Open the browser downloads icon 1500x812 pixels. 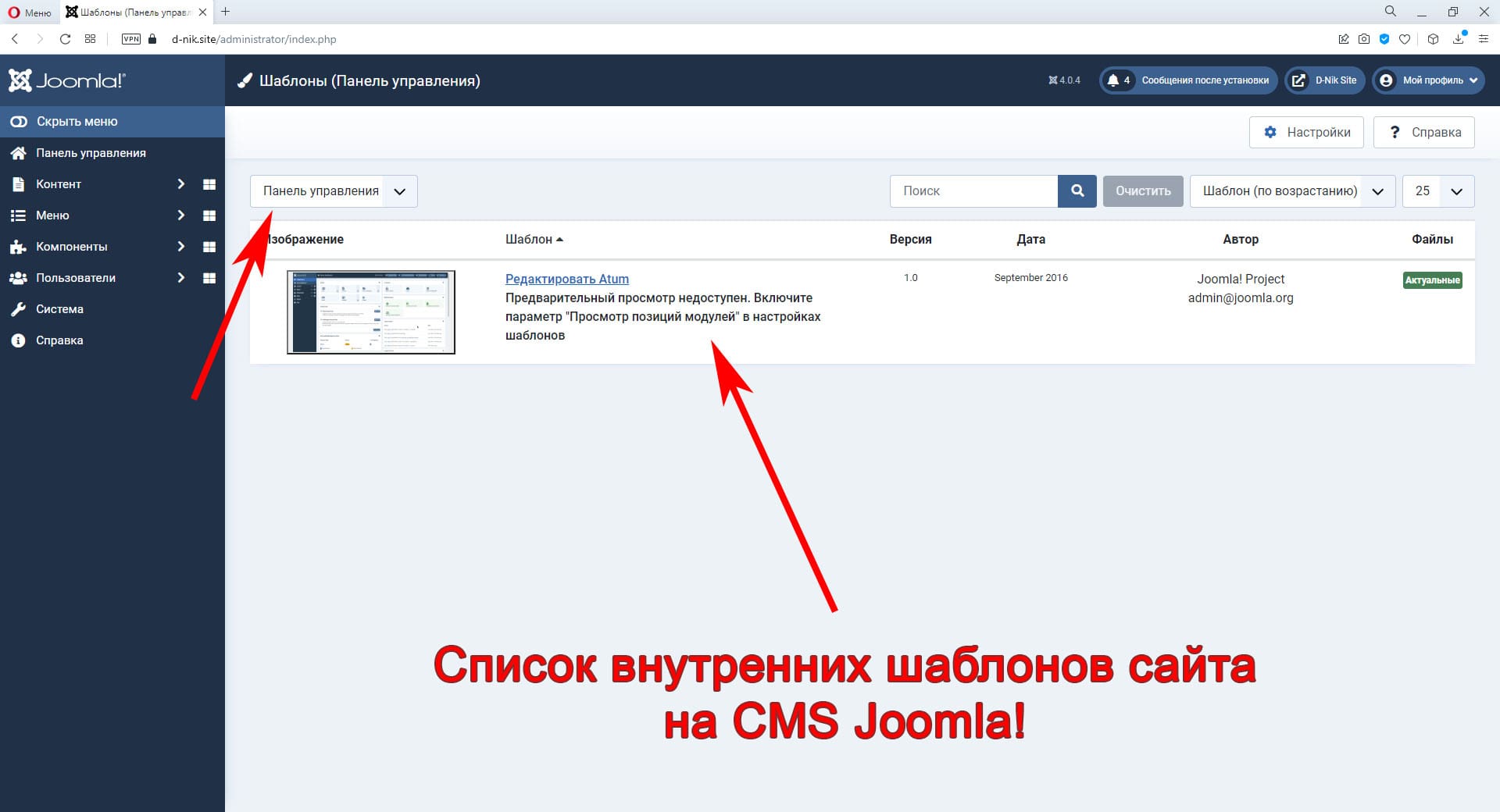(x=1459, y=39)
